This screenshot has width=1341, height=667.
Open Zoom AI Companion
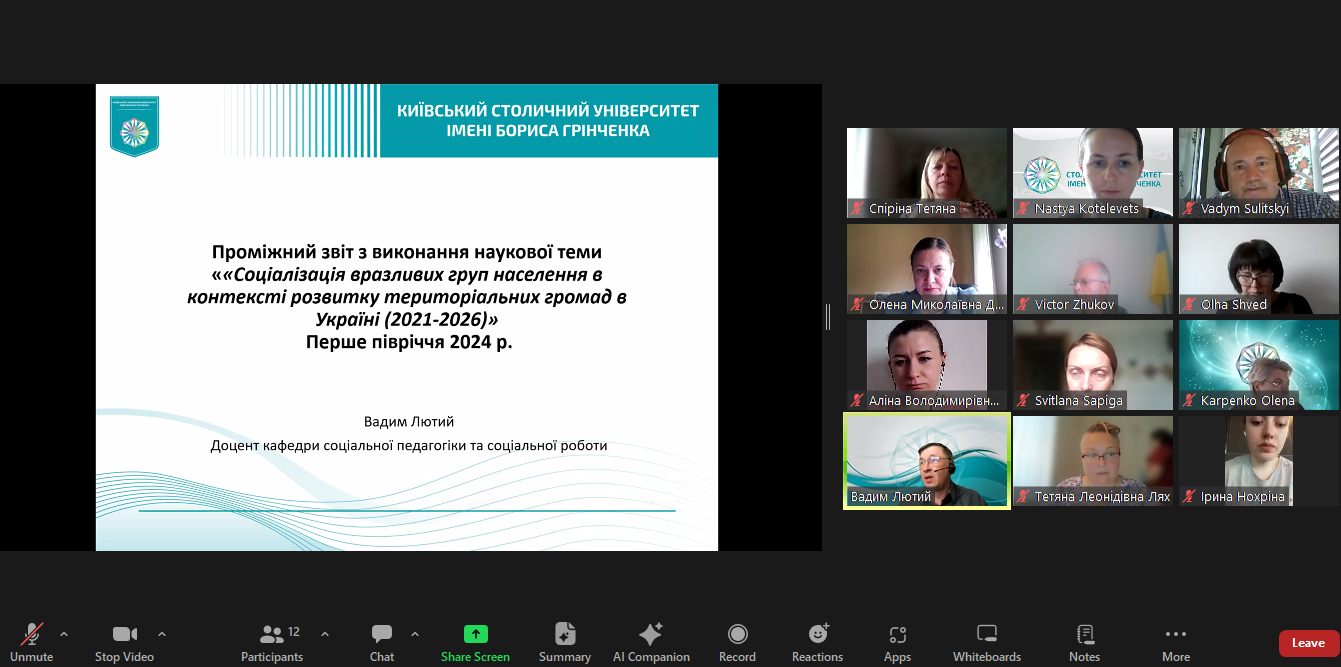[651, 641]
